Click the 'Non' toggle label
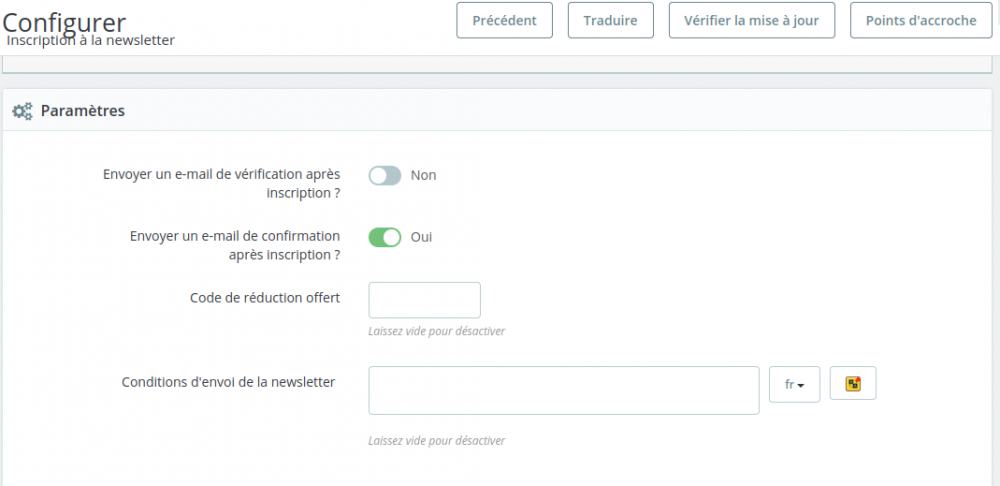1000x486 pixels. point(423,175)
